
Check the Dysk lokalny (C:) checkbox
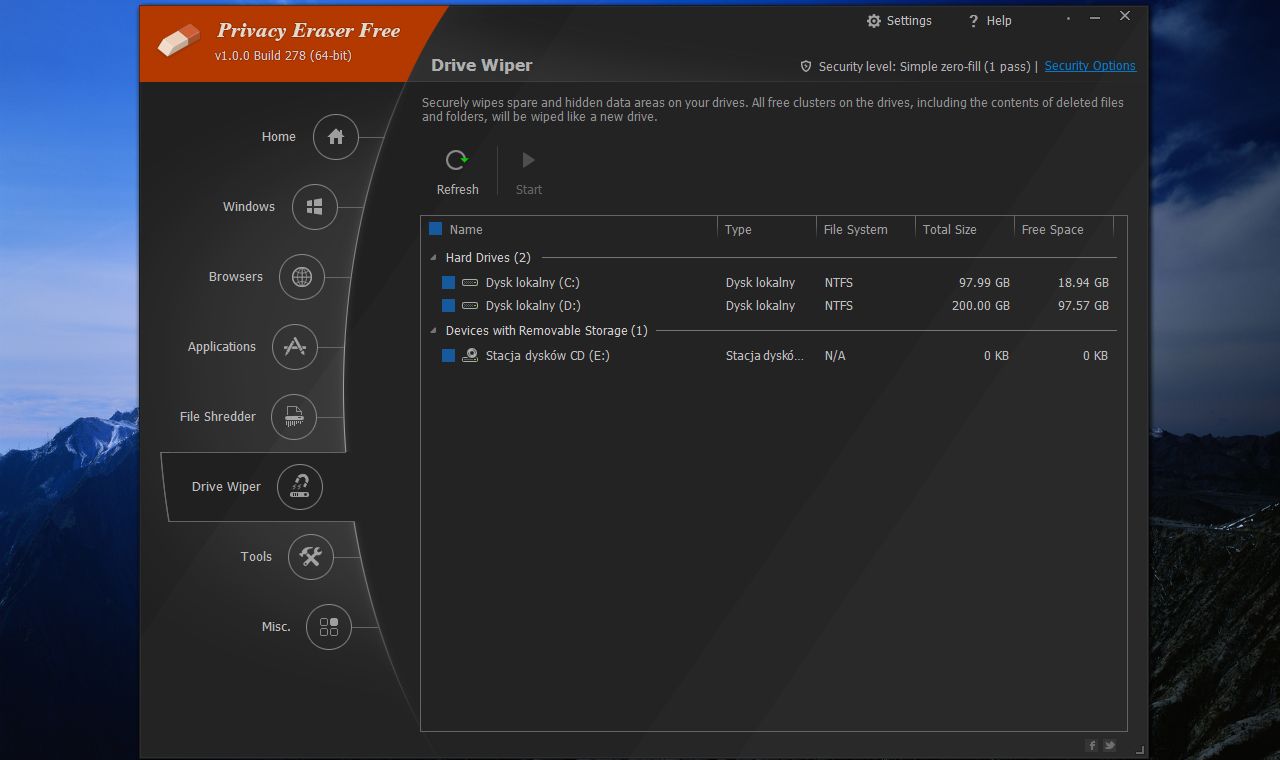click(448, 283)
